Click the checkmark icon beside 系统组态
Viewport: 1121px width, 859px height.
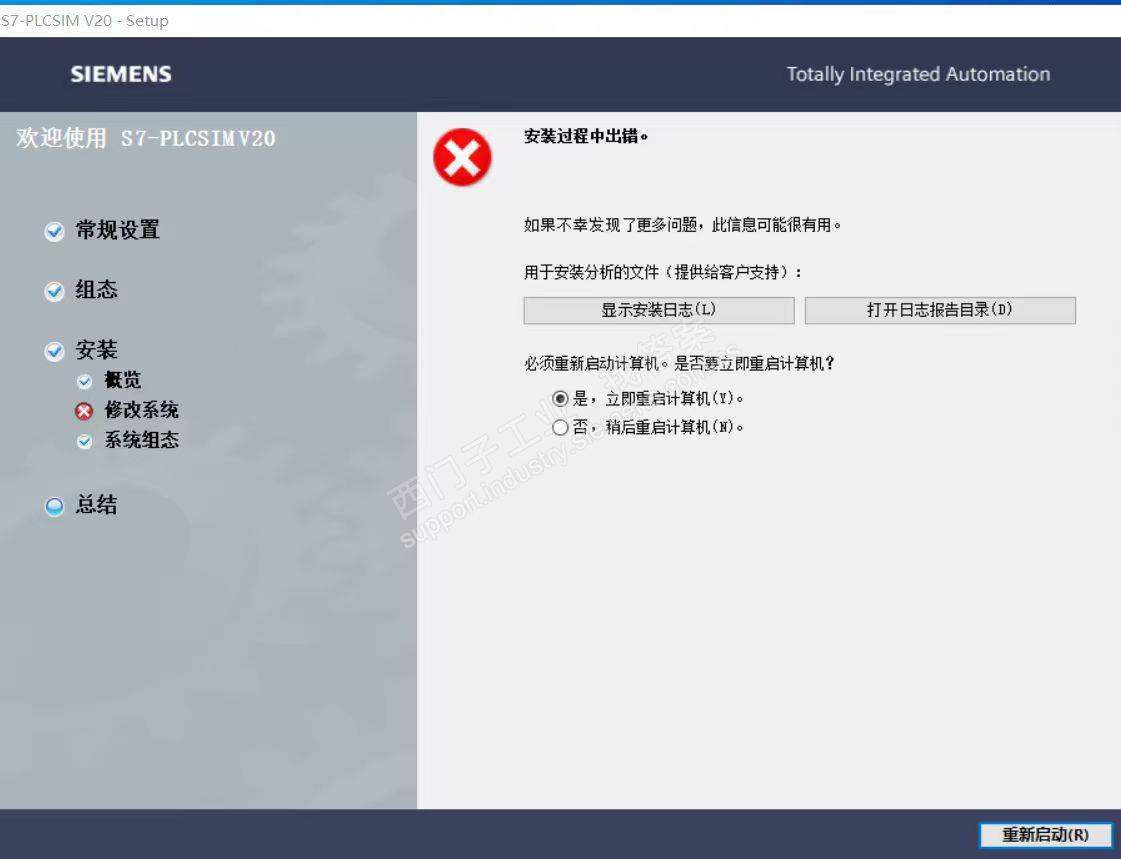[x=84, y=442]
